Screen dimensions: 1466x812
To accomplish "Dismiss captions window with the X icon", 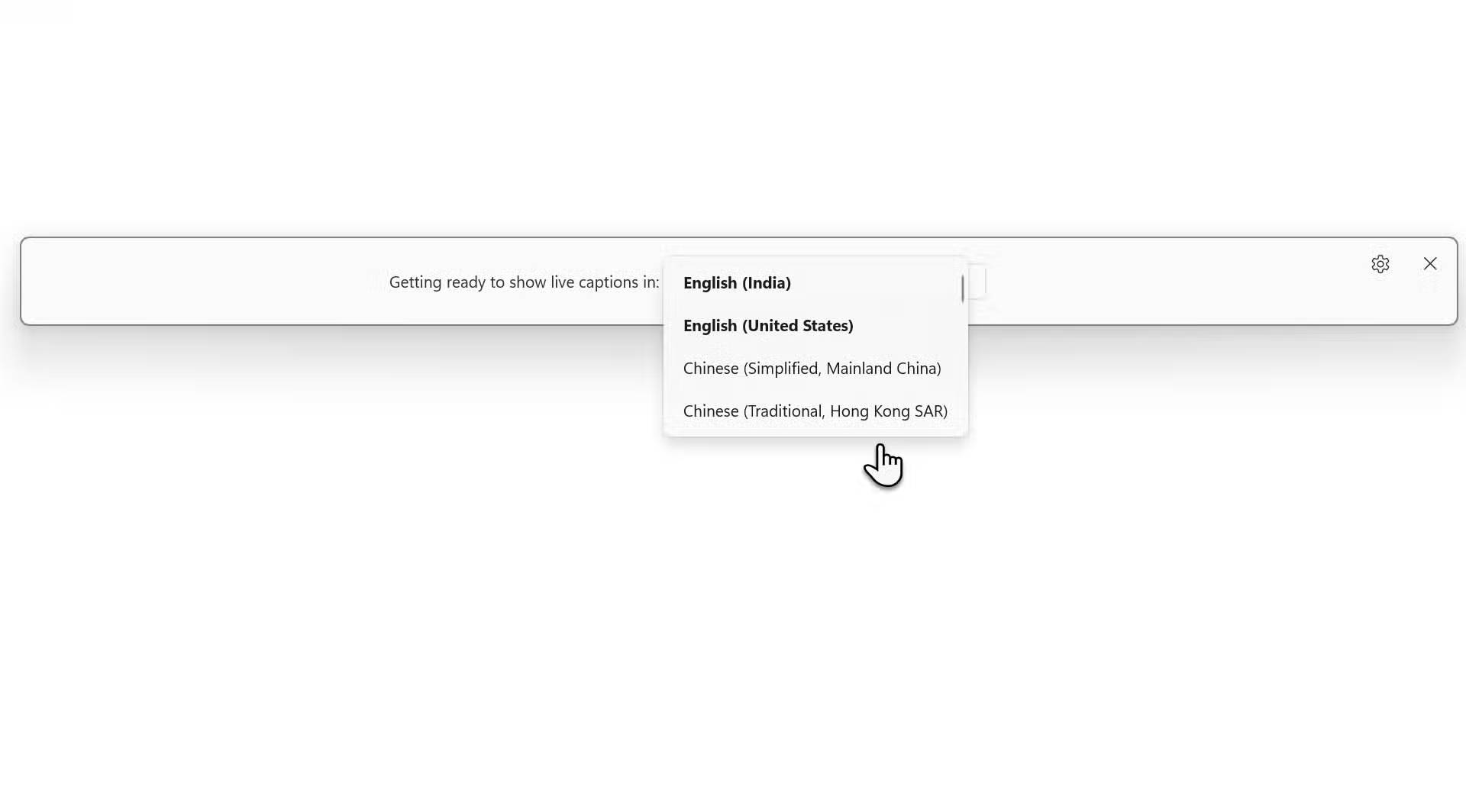I will pyautogui.click(x=1430, y=263).
